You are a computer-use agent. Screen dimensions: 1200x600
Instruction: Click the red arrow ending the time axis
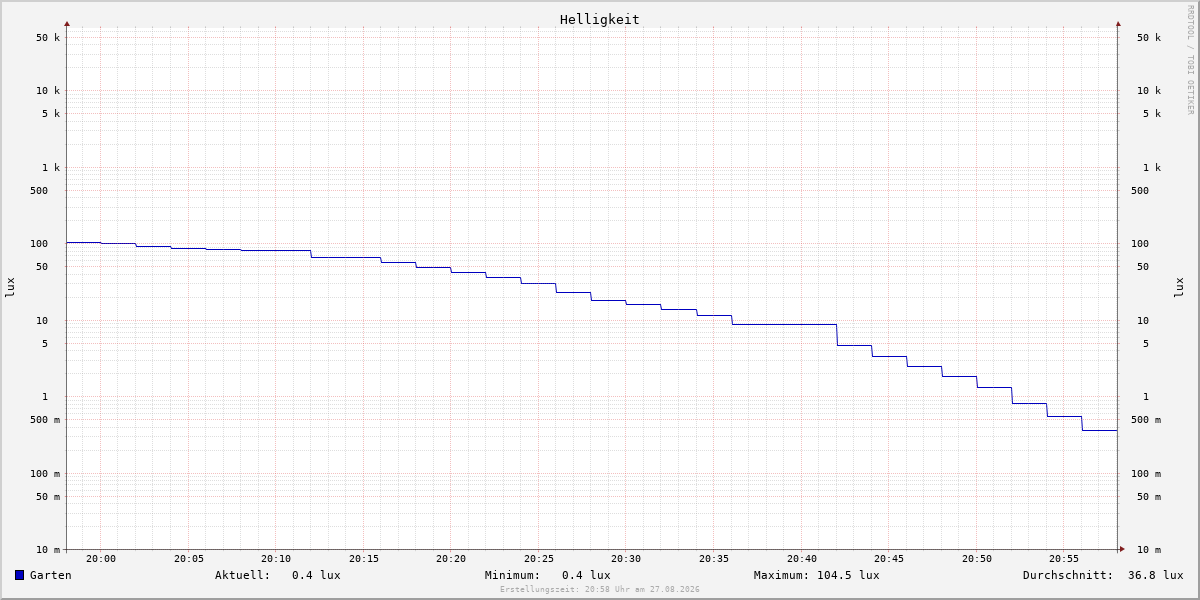(1122, 548)
